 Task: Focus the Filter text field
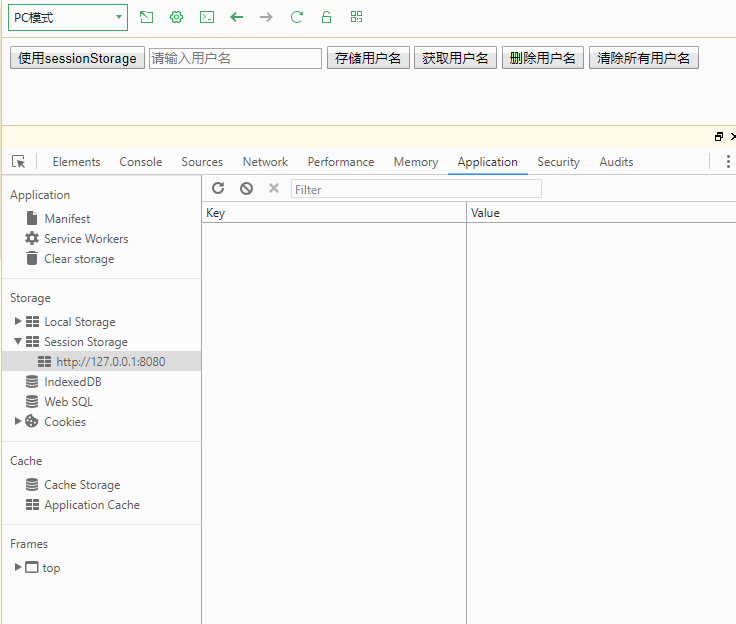coord(416,189)
